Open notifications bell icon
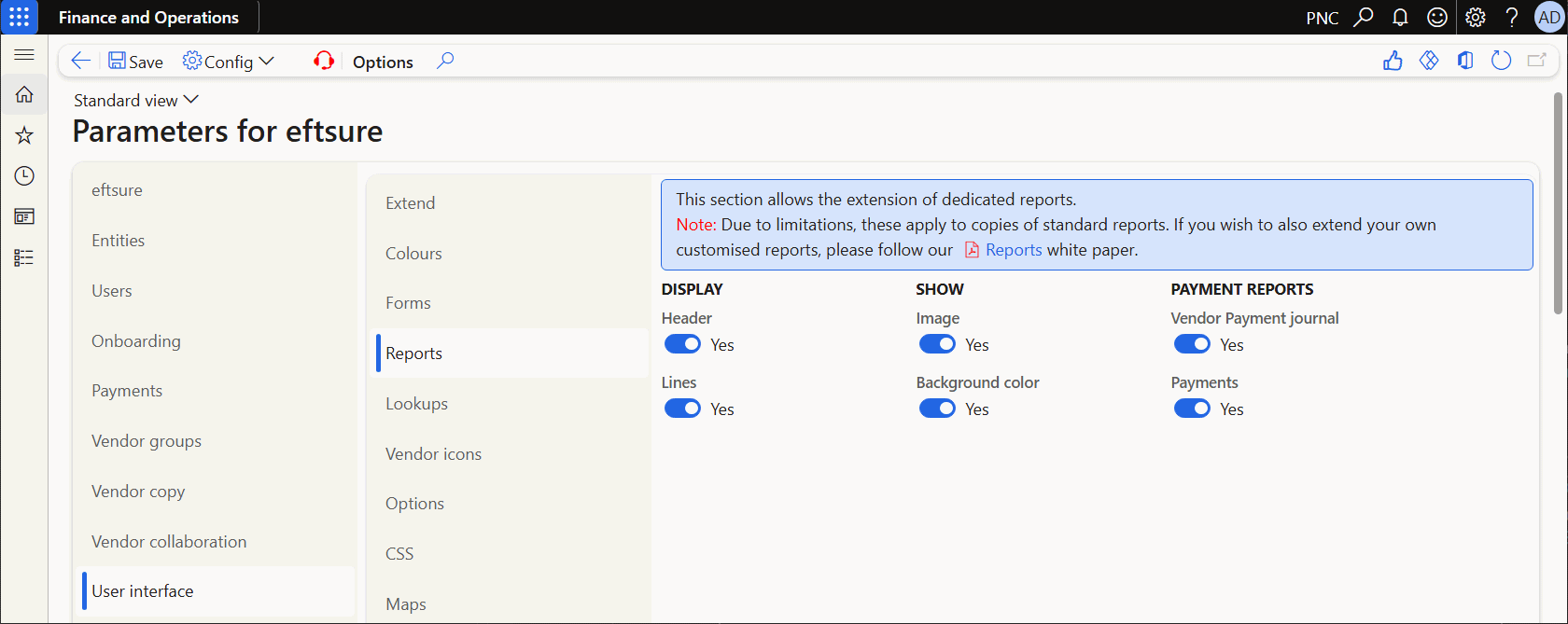1568x624 pixels. (1400, 17)
